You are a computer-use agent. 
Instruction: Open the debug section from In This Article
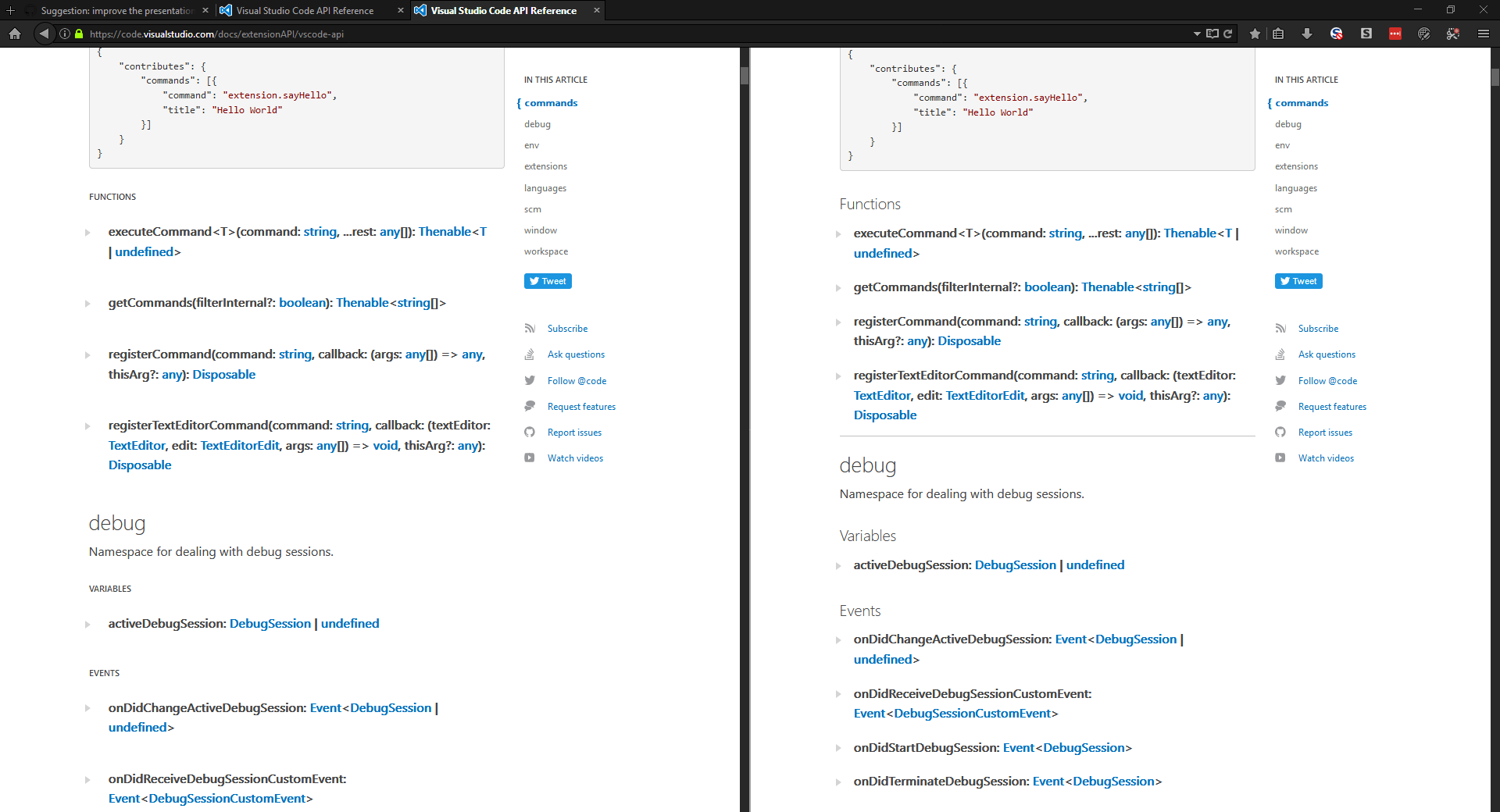tap(537, 123)
